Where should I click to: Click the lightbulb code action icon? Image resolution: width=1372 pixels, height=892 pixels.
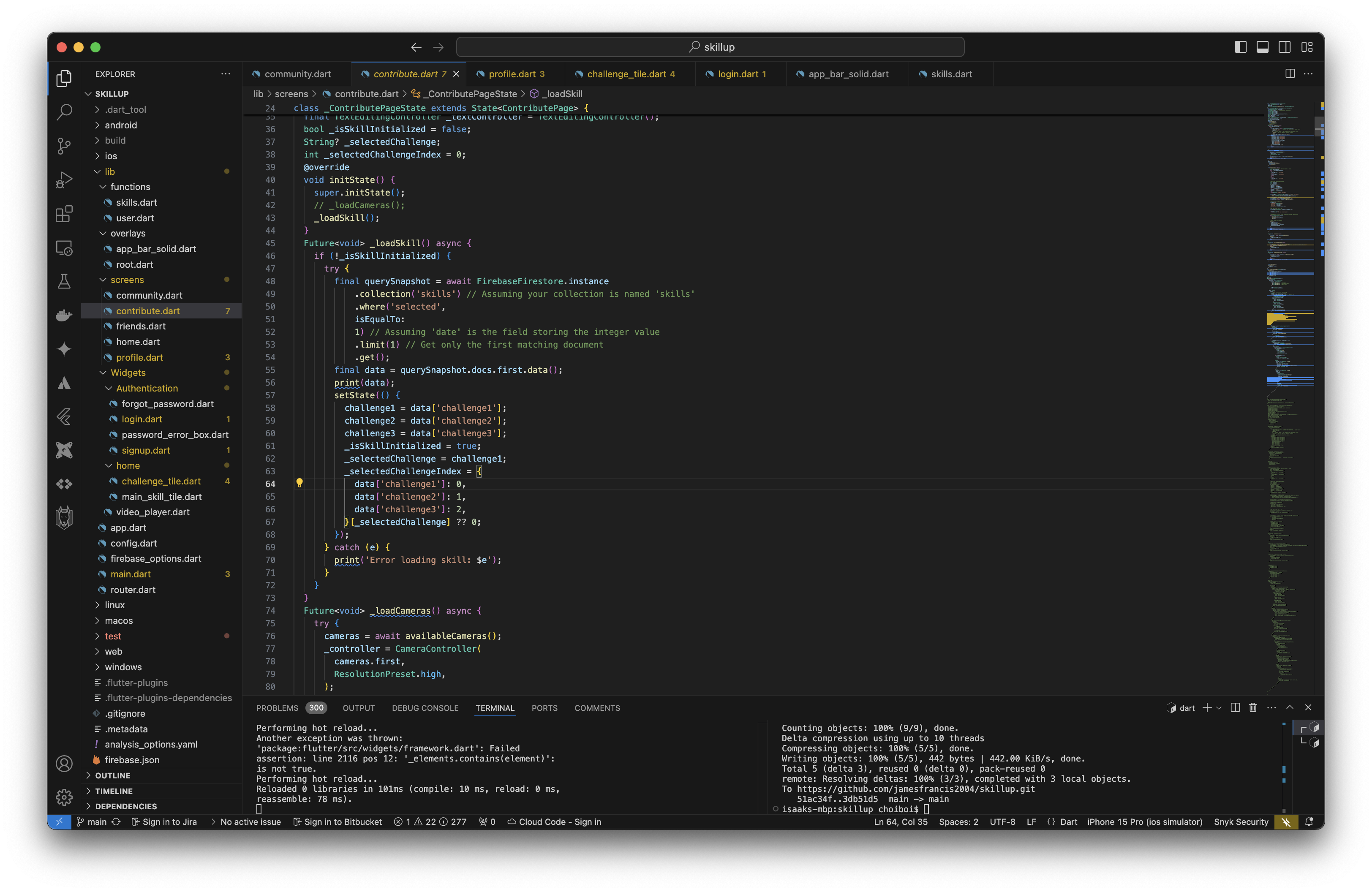(299, 483)
